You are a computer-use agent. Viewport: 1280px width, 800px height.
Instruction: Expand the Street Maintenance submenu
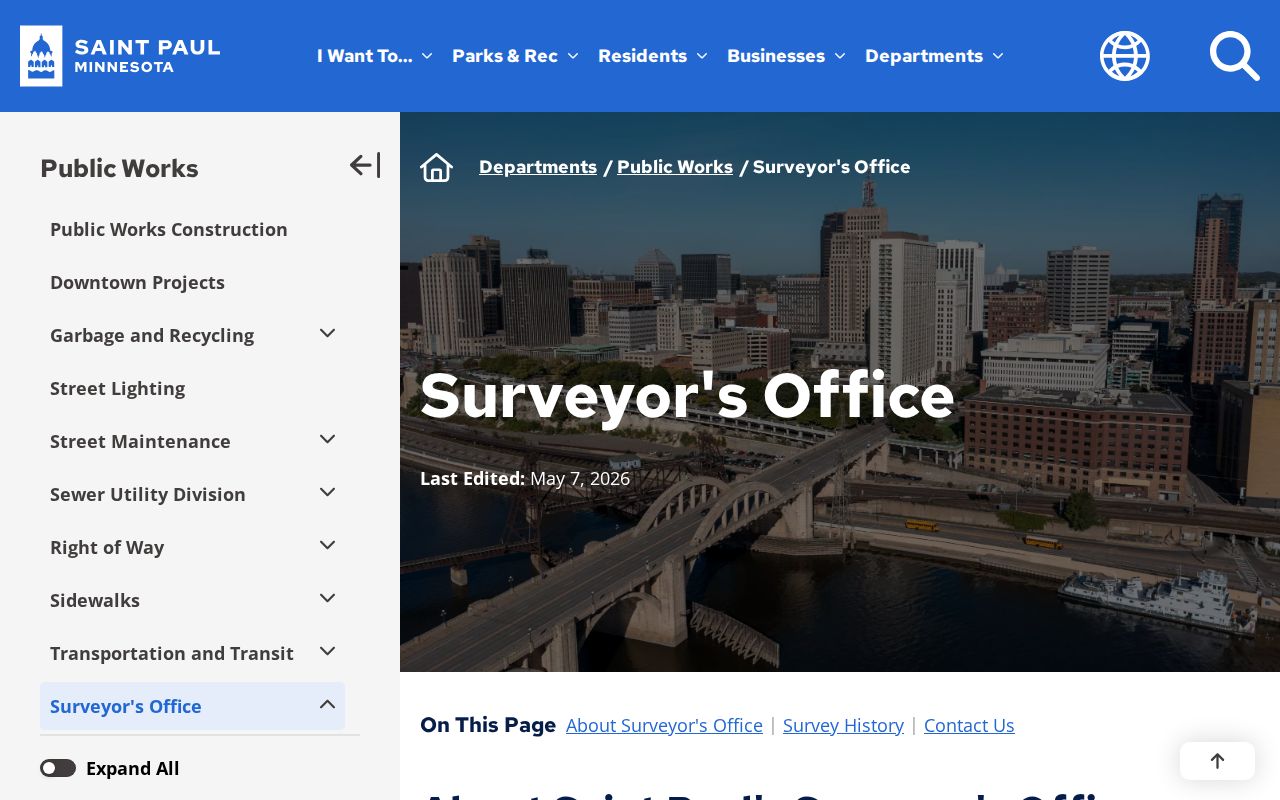click(327, 439)
